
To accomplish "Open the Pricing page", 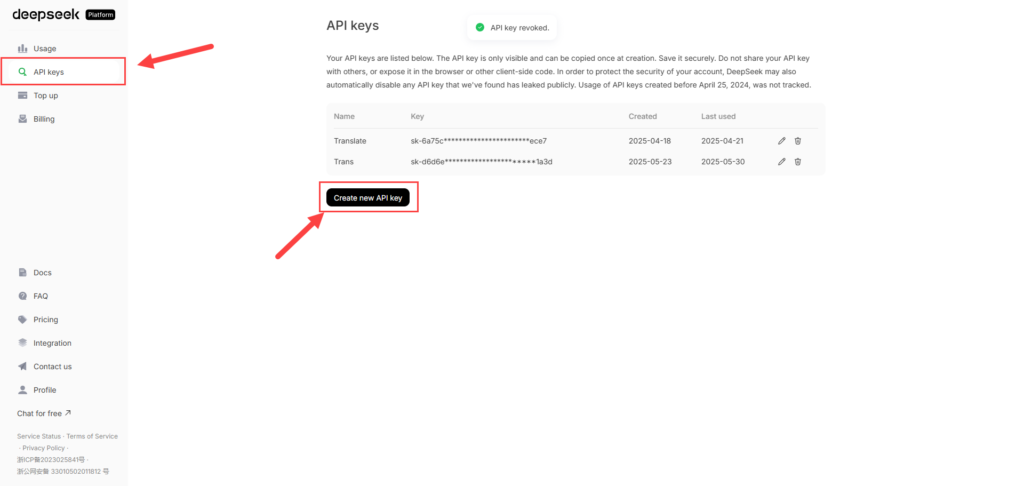I will 46,319.
